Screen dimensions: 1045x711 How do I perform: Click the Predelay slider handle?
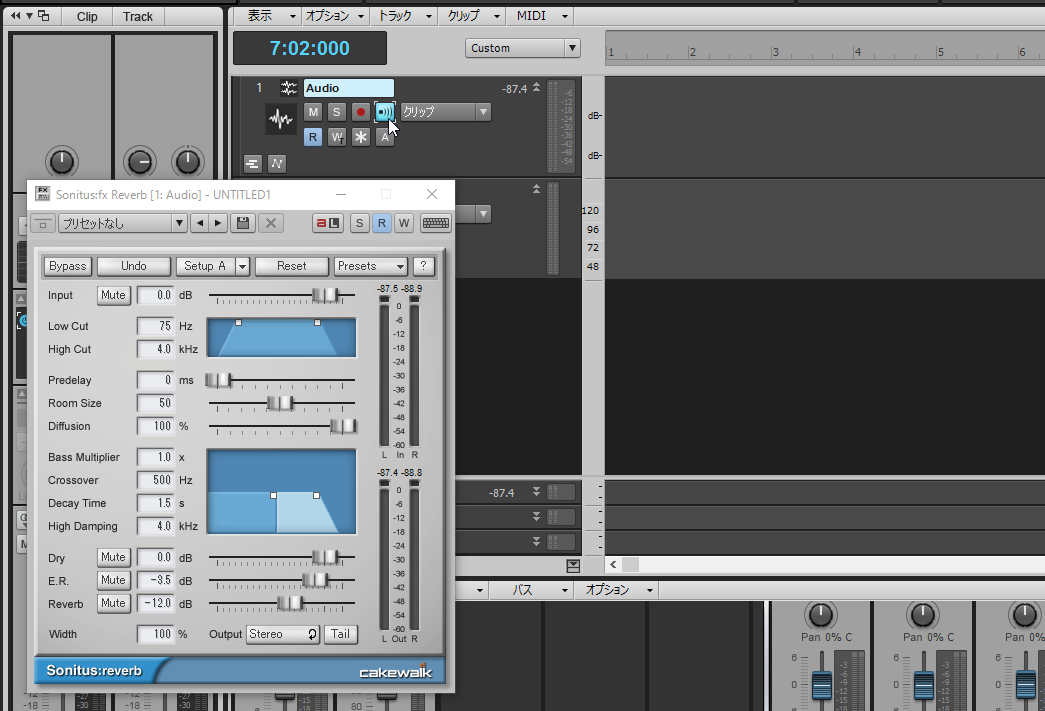(x=218, y=380)
